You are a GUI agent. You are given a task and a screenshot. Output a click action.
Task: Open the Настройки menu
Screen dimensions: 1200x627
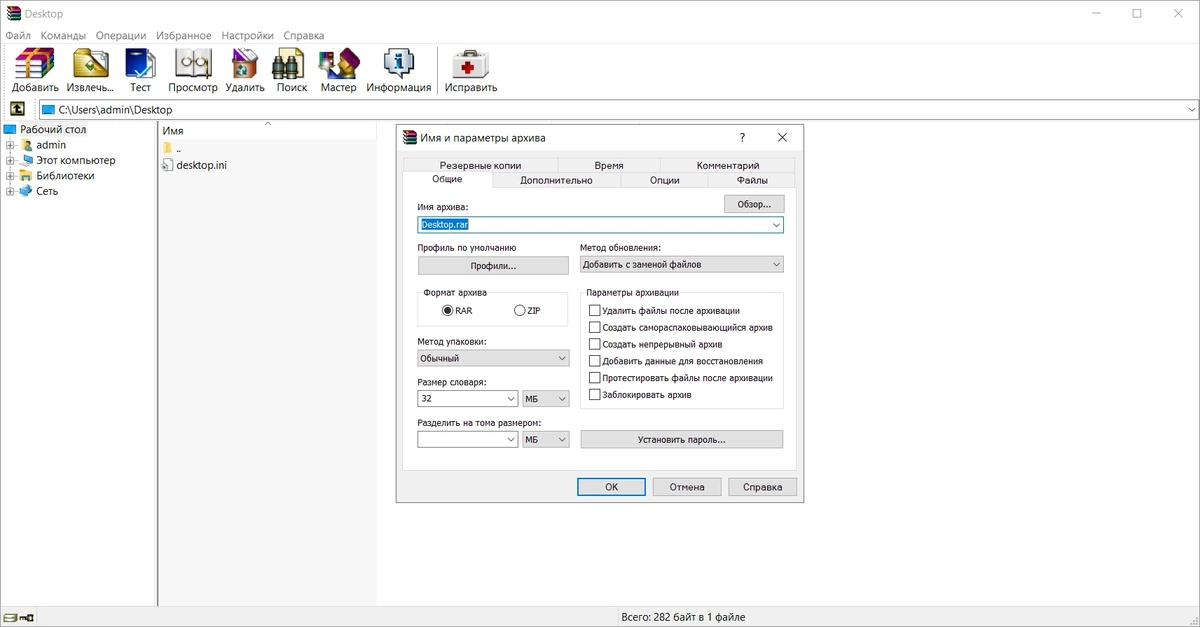248,35
